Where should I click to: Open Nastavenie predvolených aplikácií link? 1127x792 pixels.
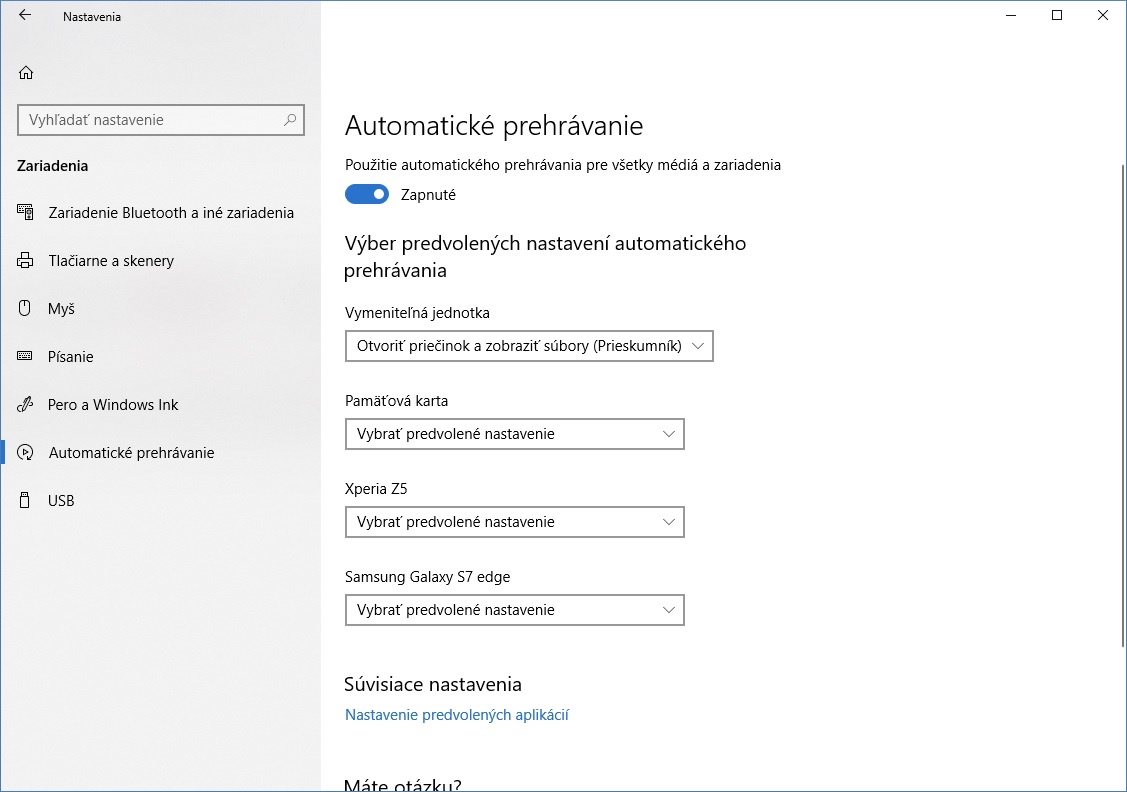coord(457,714)
